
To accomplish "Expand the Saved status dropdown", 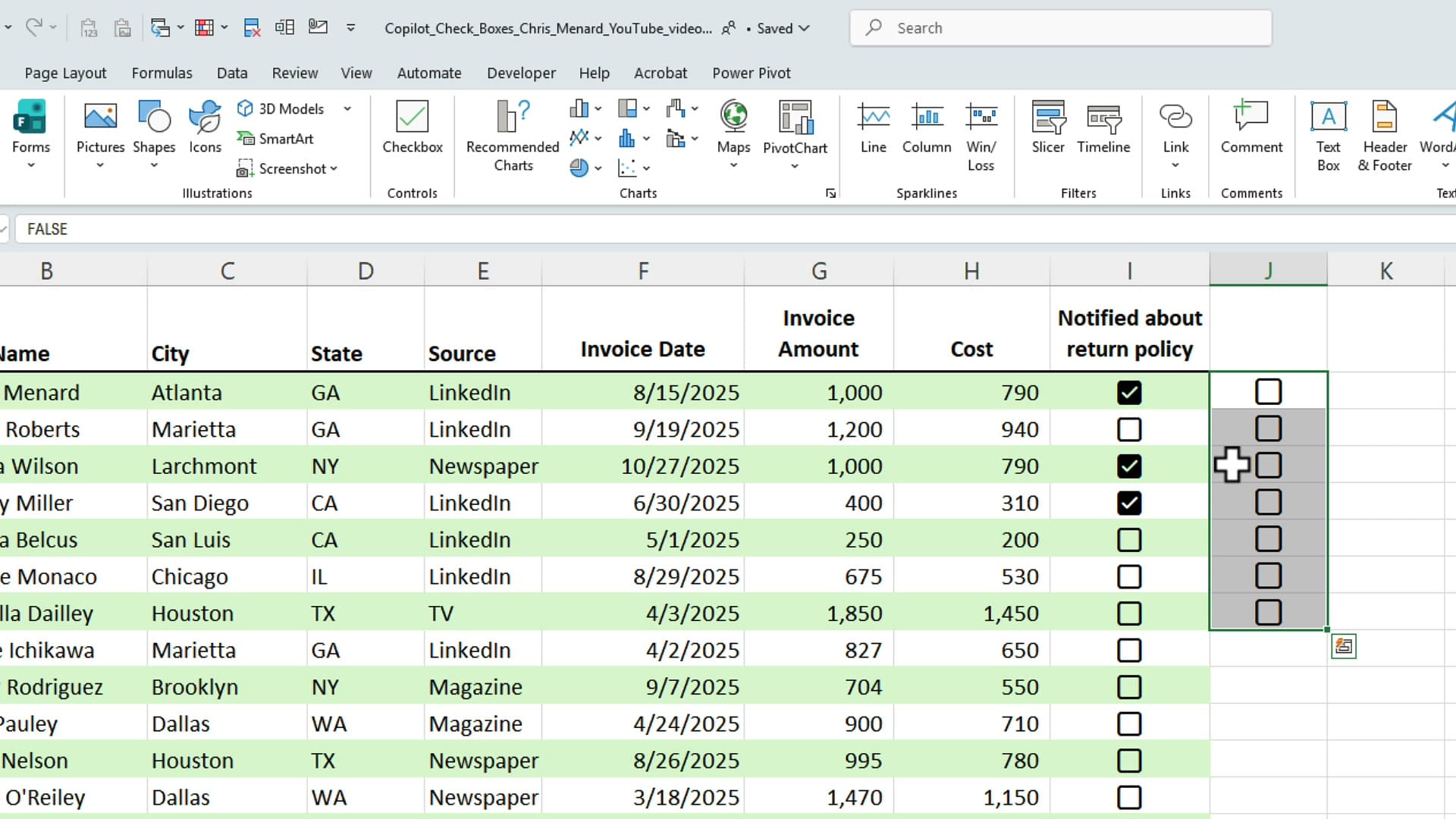I will 805,28.
